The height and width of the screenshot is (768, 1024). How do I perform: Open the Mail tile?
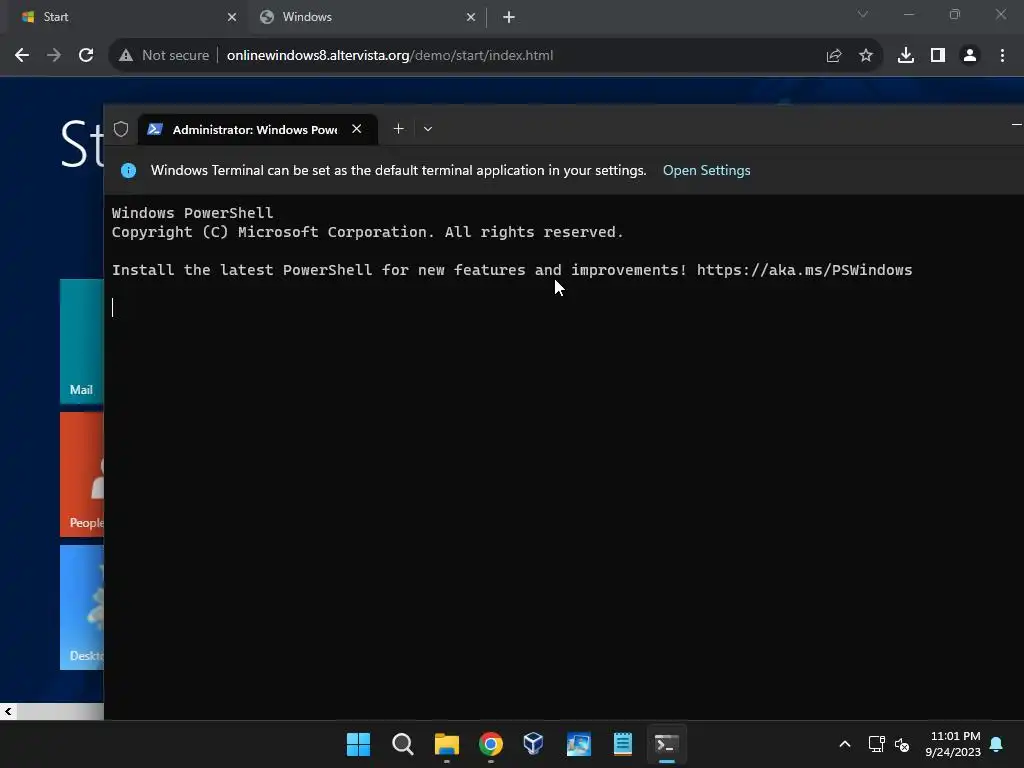(82, 341)
